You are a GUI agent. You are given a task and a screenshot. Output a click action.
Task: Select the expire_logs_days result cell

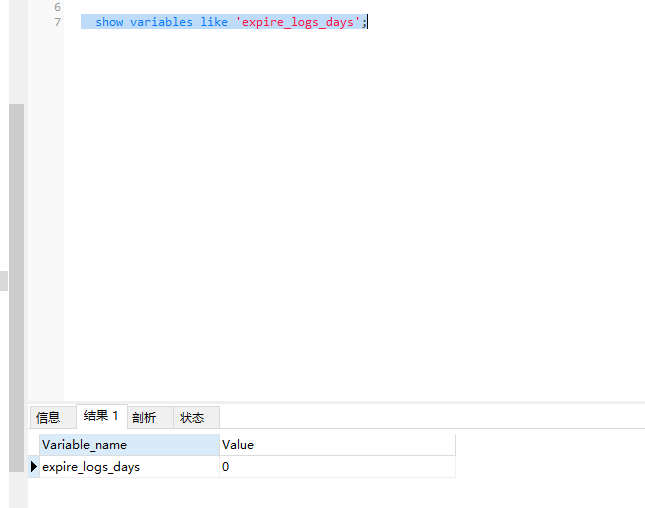click(x=129, y=467)
